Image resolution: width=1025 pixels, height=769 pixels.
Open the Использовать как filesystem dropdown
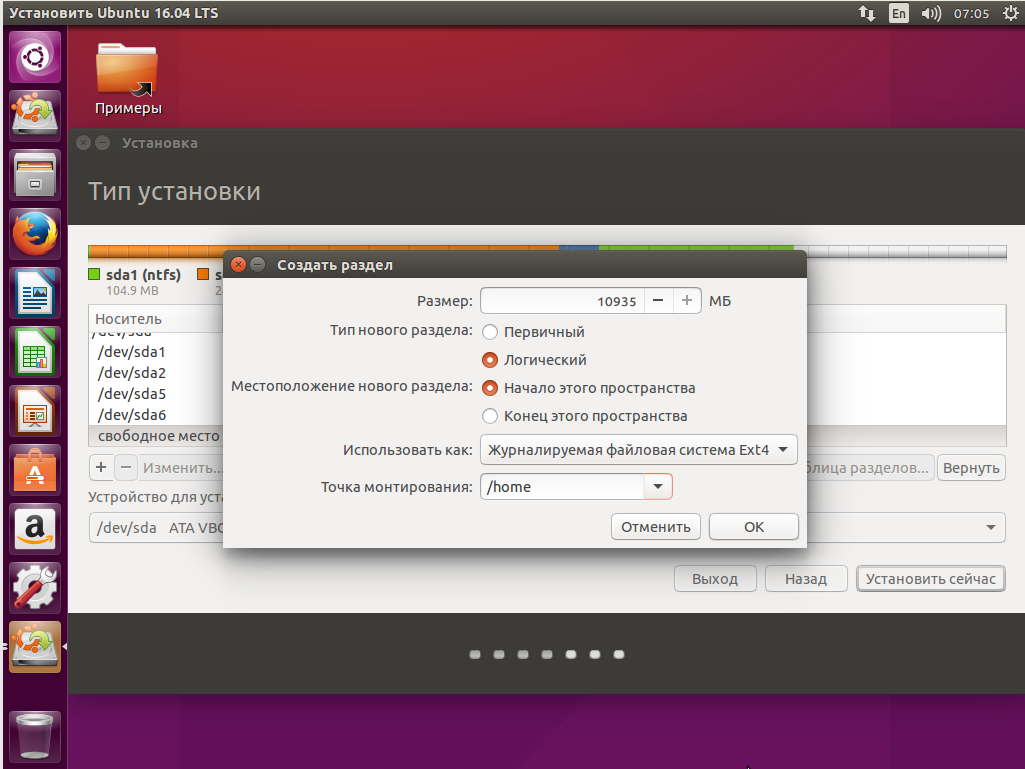pyautogui.click(x=639, y=450)
